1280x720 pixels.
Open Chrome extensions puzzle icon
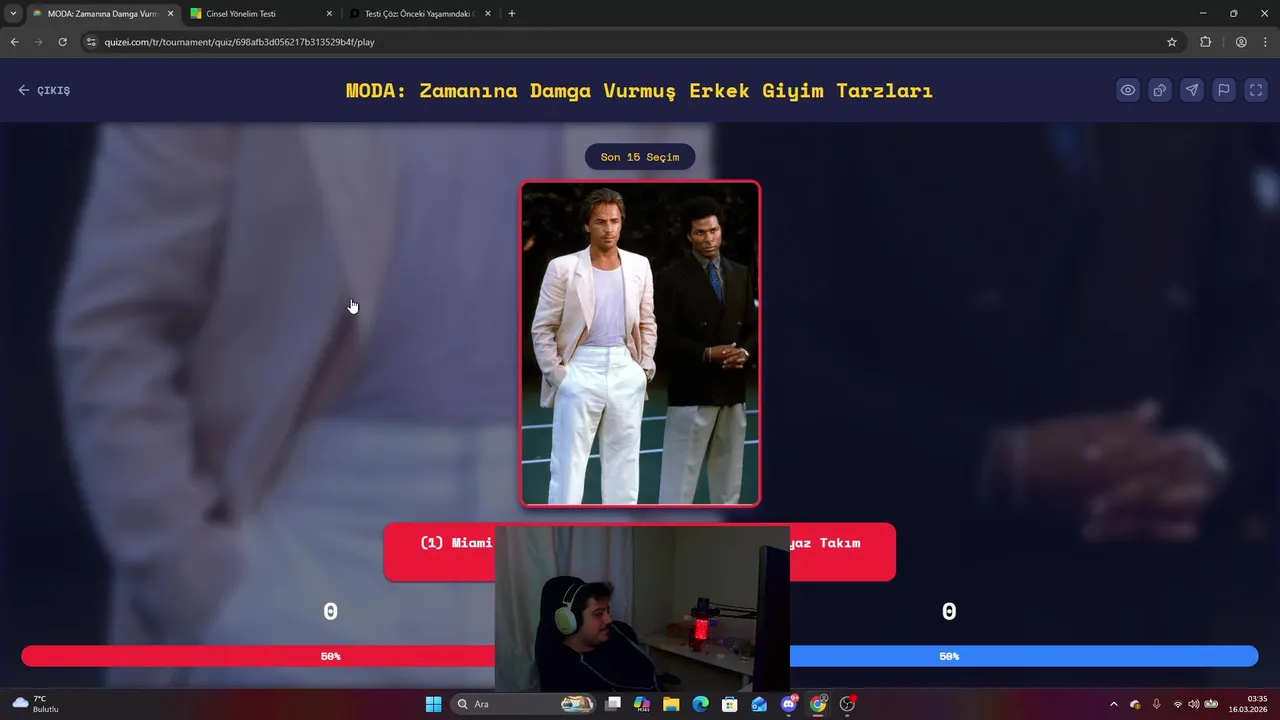tap(1205, 42)
